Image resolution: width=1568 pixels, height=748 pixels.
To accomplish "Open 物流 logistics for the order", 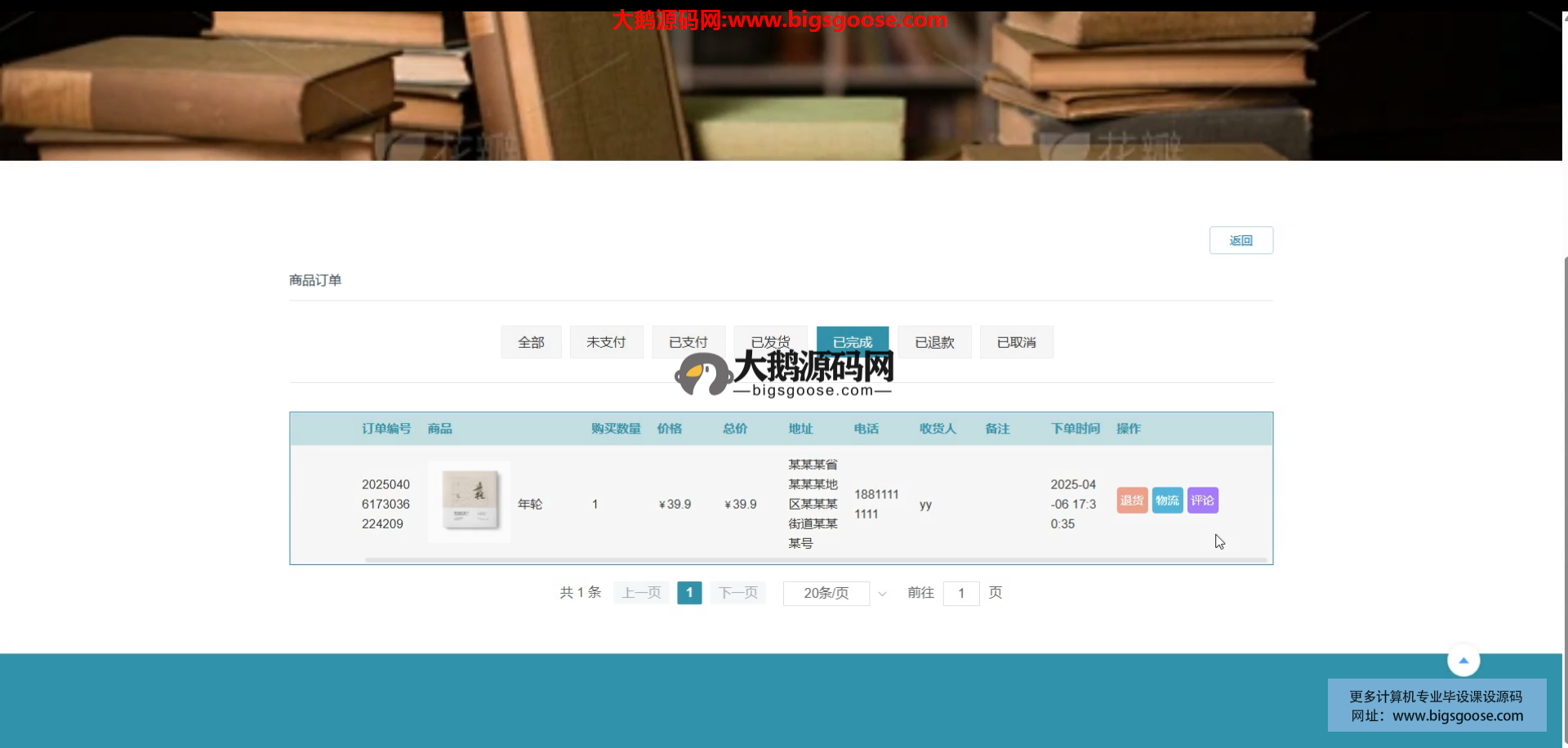I will tap(1167, 501).
